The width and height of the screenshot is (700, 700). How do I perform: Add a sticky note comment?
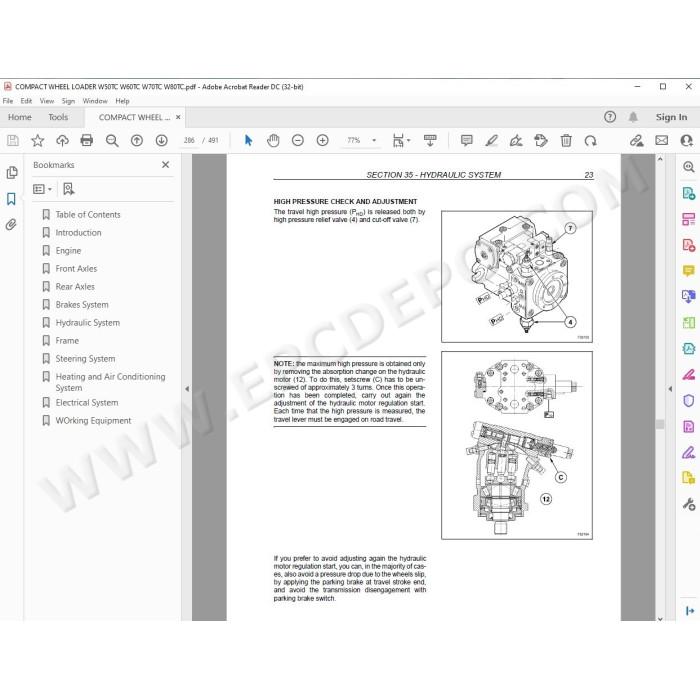click(467, 141)
